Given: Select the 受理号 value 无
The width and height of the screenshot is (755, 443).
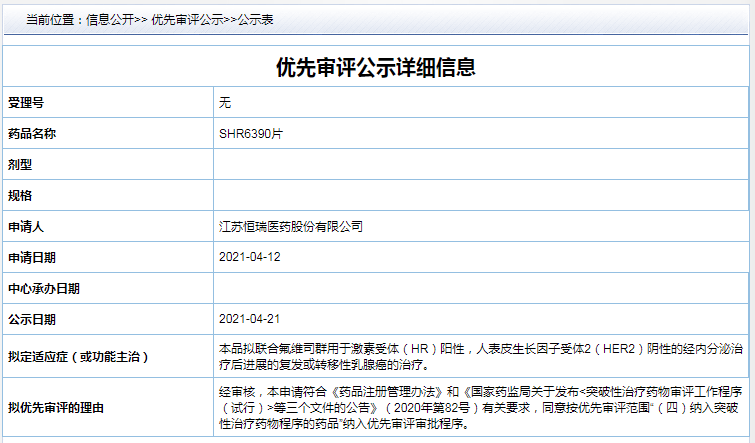Looking at the screenshot, I should (225, 103).
